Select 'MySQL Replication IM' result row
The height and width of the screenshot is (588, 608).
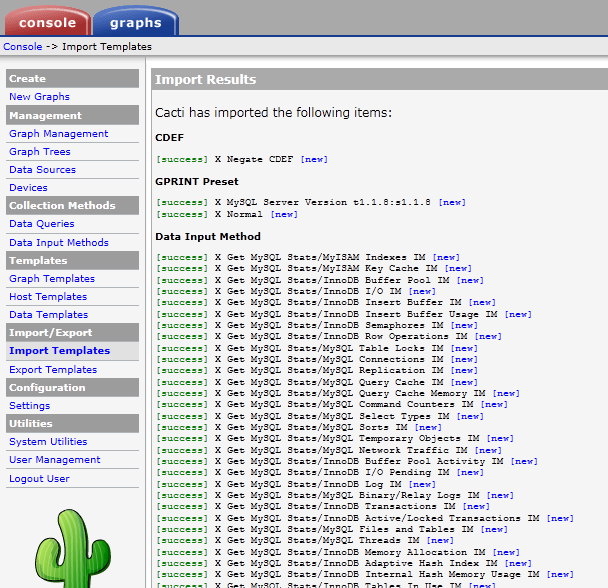tap(317, 370)
